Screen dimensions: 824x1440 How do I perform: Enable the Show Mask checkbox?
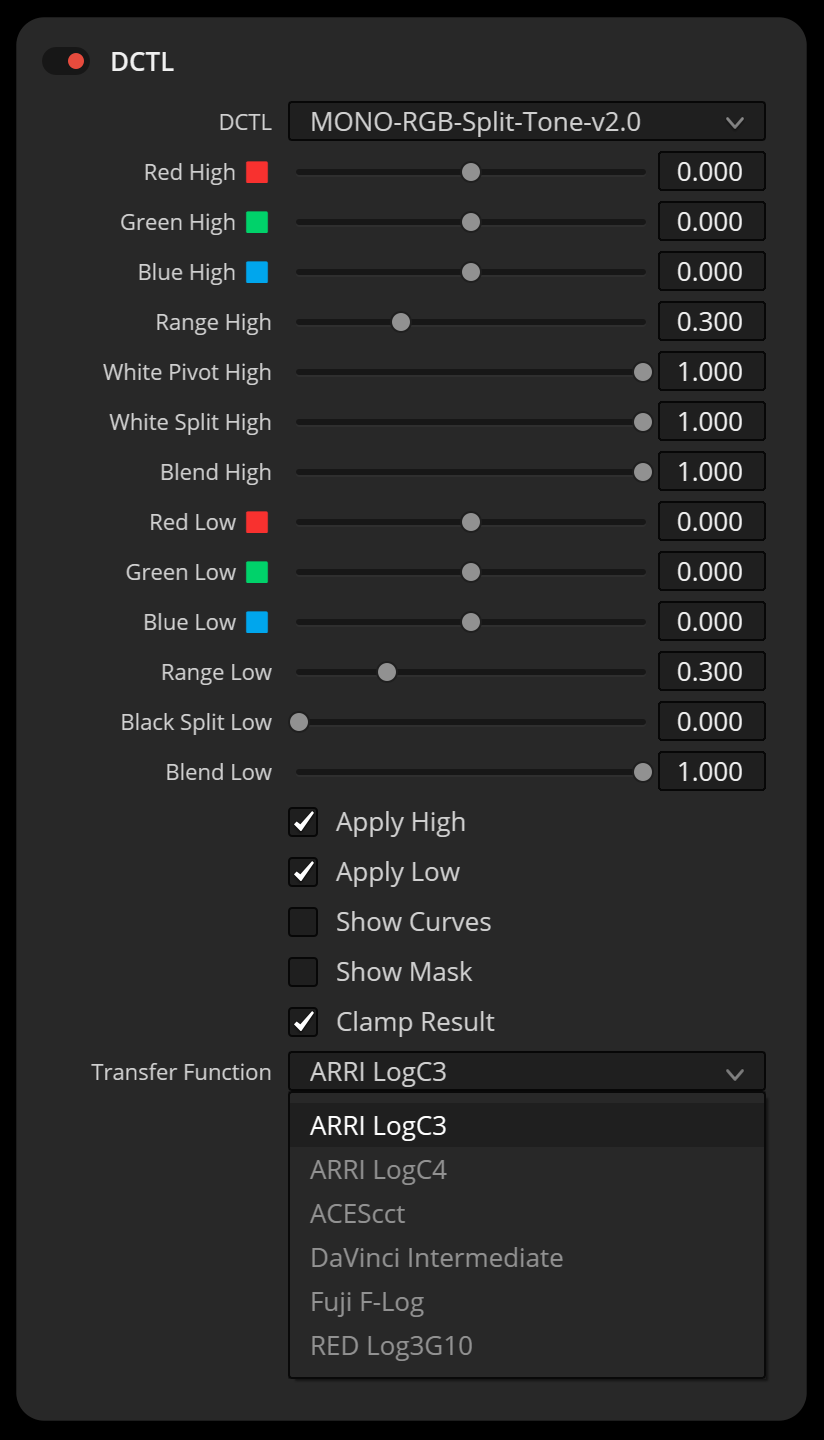point(303,972)
